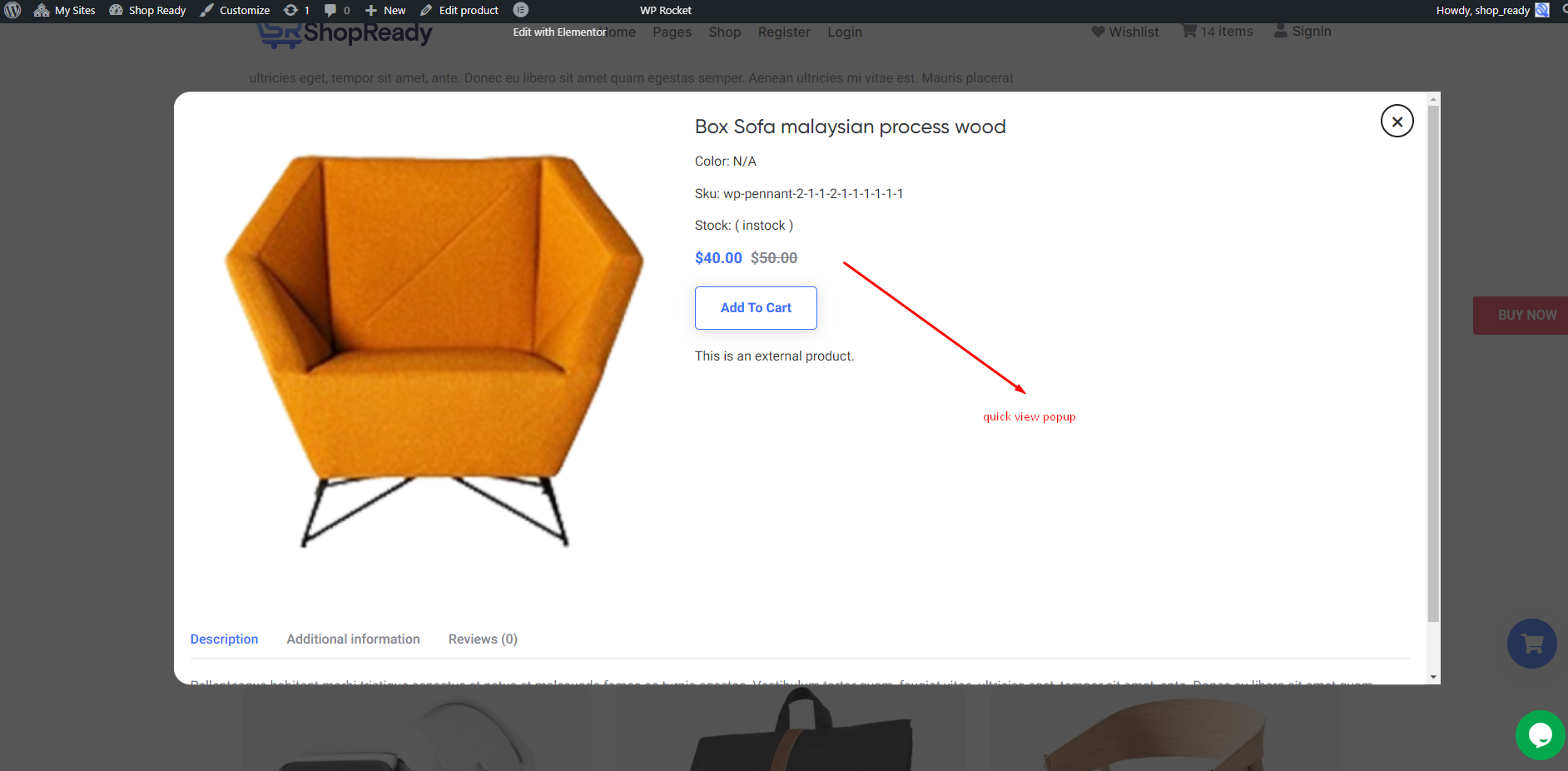Viewport: 1568px width, 771px height.
Task: Open the green chat bubble widget
Action: 1540,735
